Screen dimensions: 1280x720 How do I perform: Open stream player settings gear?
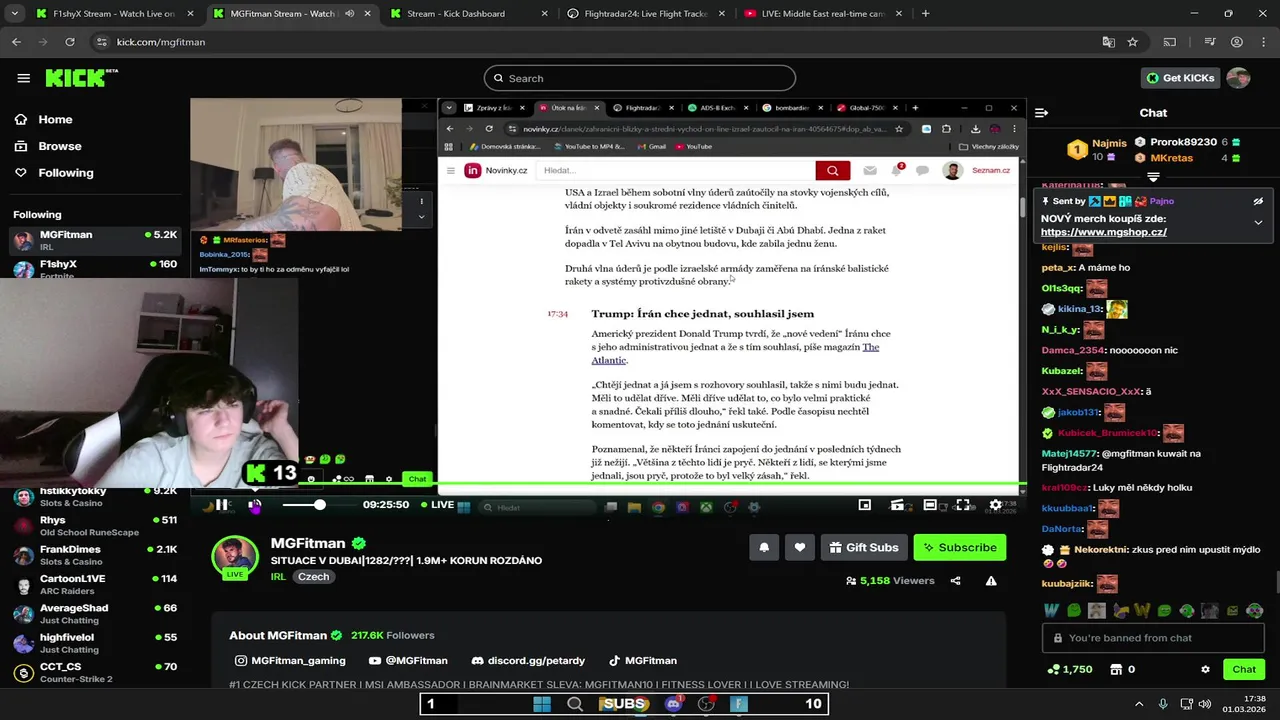(x=995, y=505)
